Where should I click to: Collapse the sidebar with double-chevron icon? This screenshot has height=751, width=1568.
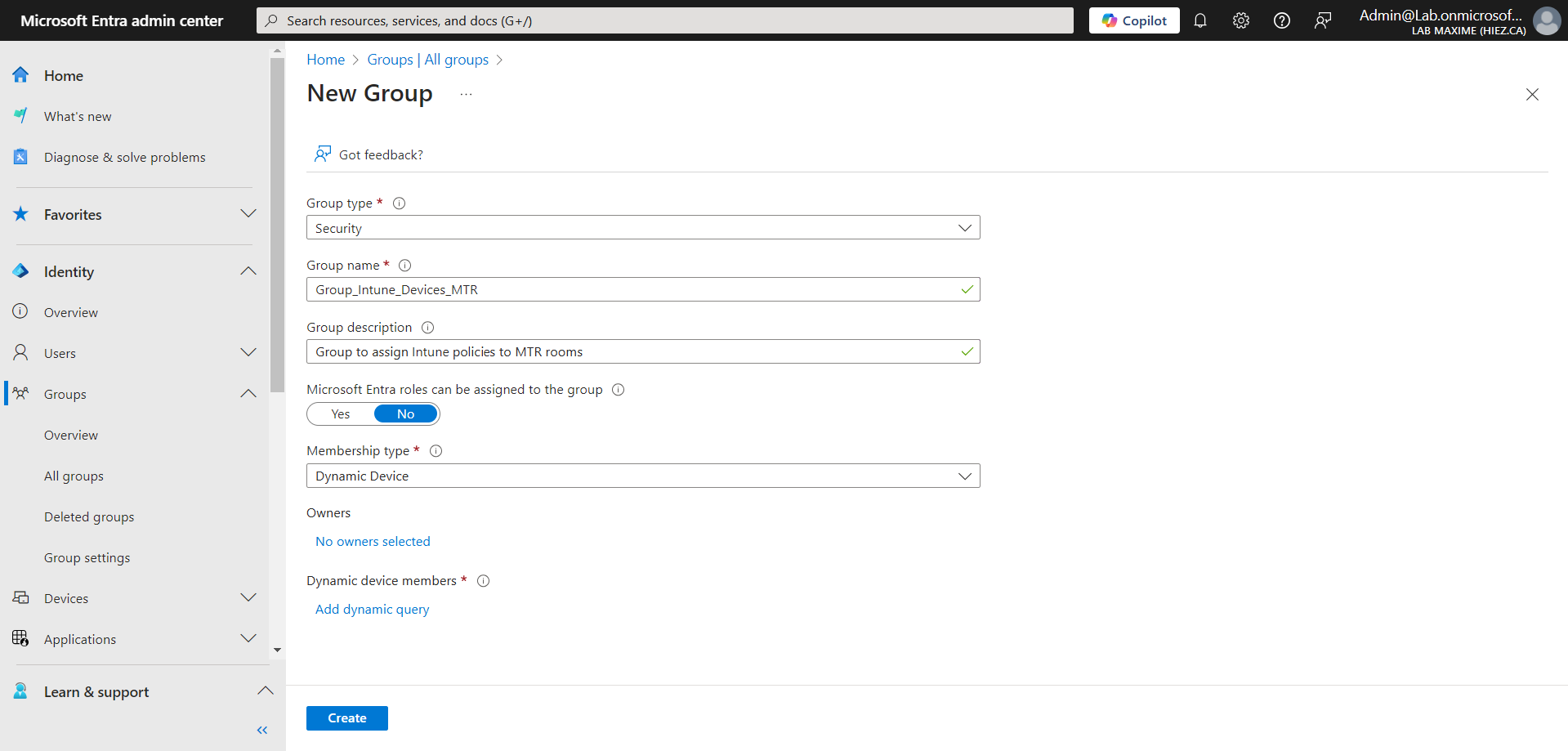(262, 730)
